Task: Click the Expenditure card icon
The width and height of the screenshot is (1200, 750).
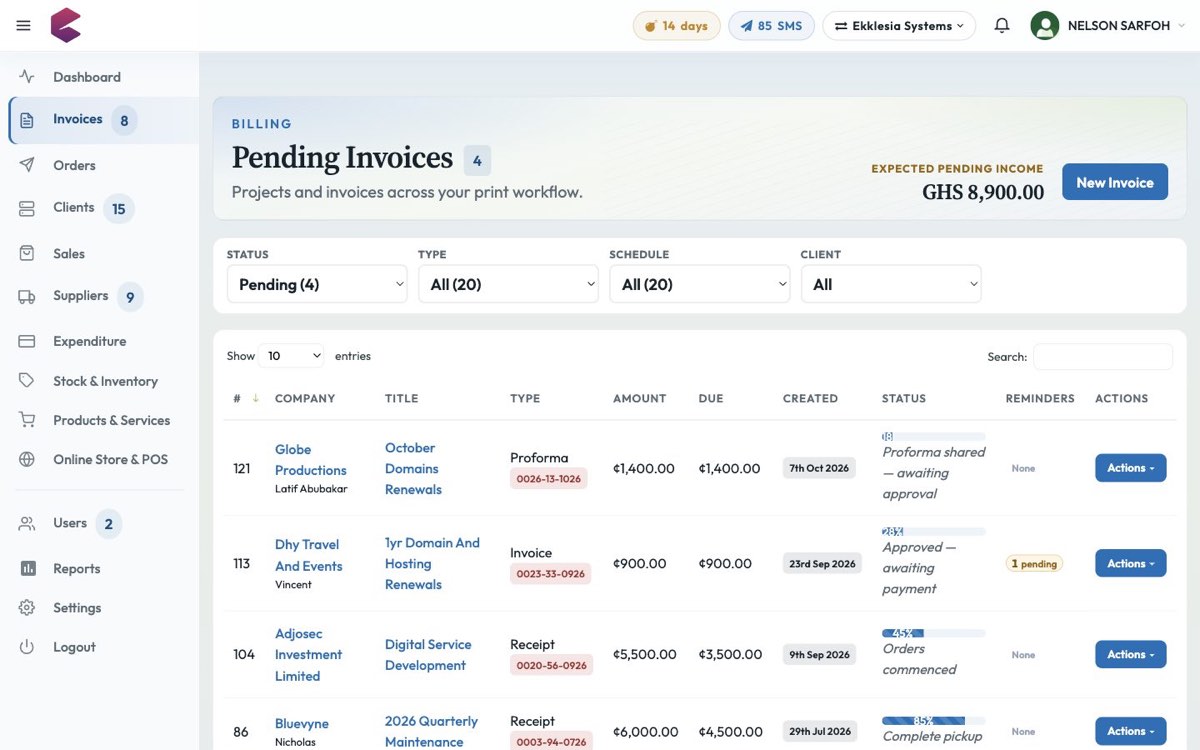Action: (x=27, y=341)
